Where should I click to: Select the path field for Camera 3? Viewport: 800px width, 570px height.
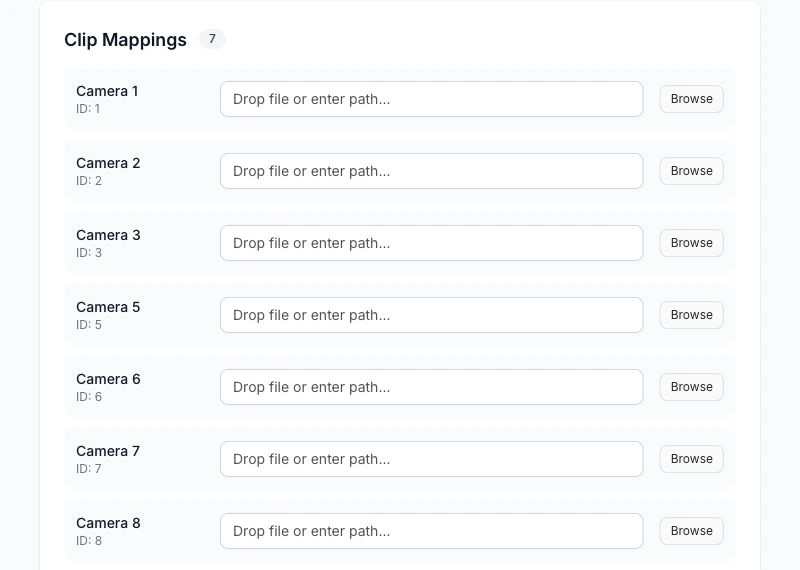point(431,243)
